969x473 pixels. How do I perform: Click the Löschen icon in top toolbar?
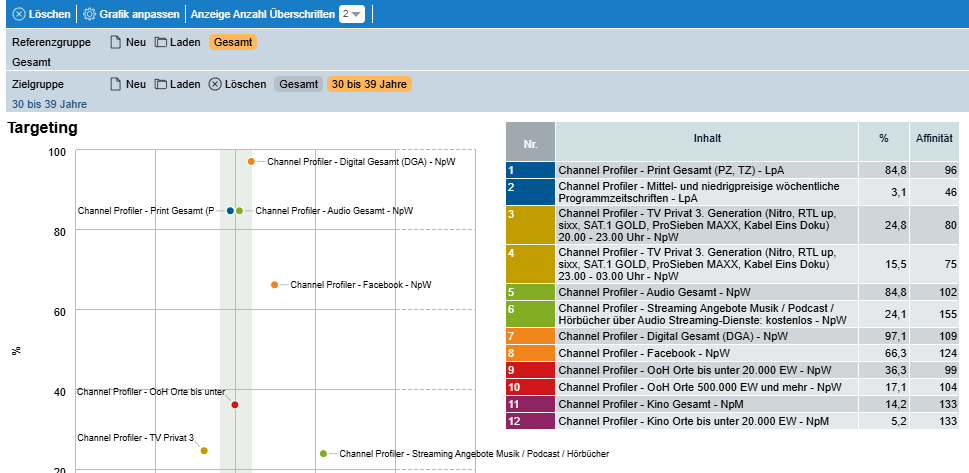(19, 14)
